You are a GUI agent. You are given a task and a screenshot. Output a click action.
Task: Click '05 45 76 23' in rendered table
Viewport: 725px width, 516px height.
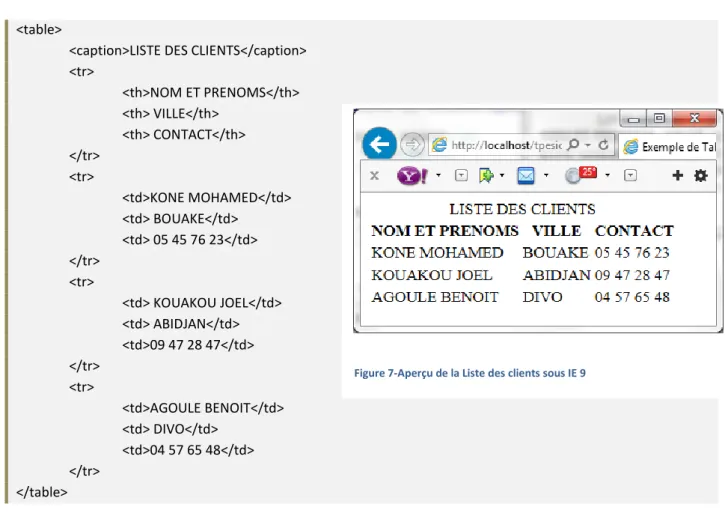(632, 253)
